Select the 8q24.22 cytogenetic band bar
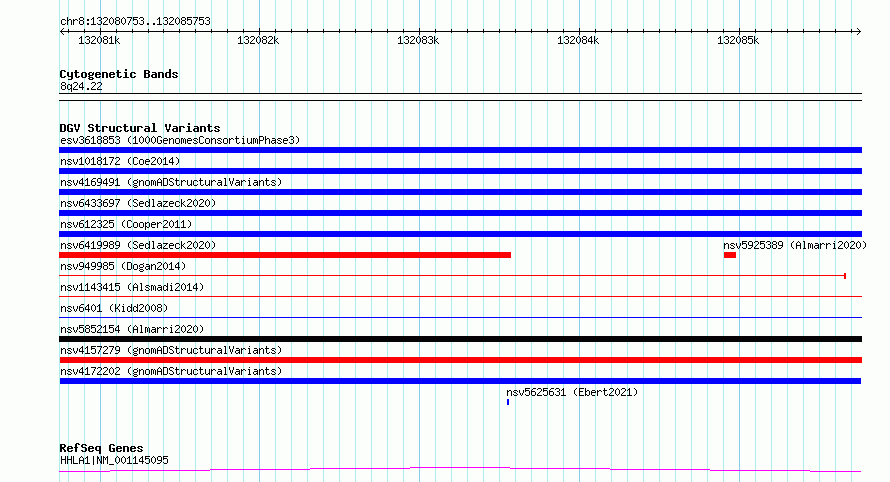Viewport: 890px width, 482px height. [460, 97]
